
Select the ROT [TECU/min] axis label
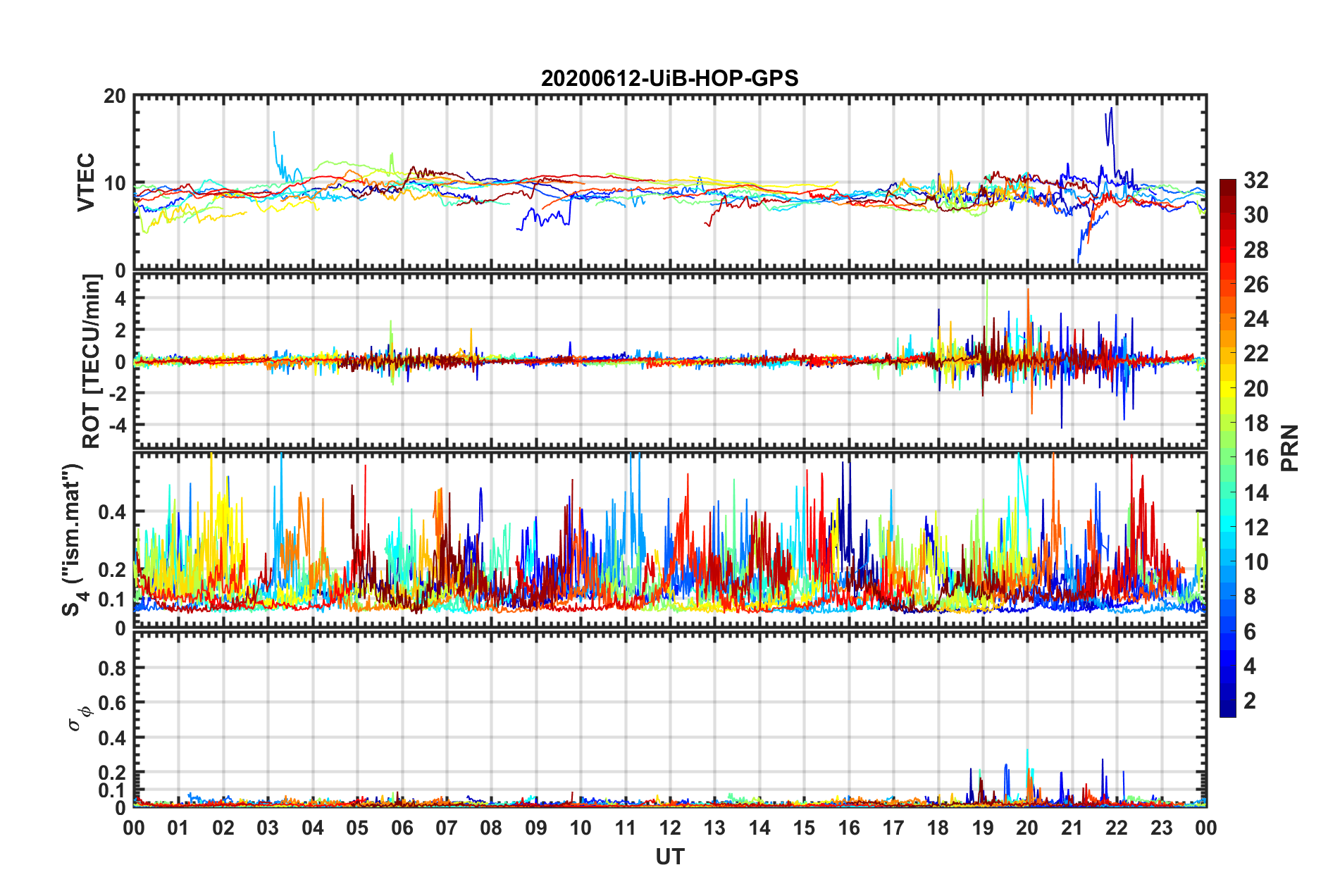pos(92,361)
